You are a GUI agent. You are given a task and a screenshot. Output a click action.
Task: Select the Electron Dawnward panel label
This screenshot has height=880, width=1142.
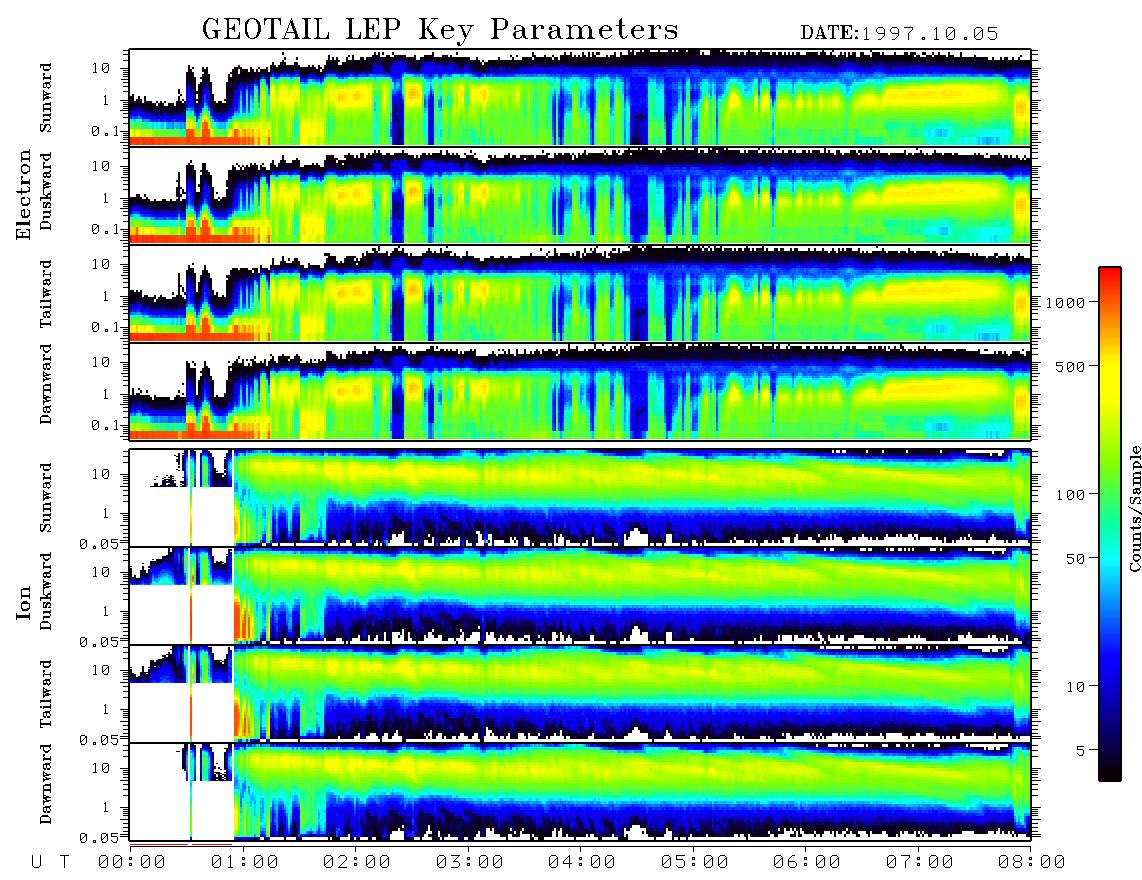[x=46, y=384]
